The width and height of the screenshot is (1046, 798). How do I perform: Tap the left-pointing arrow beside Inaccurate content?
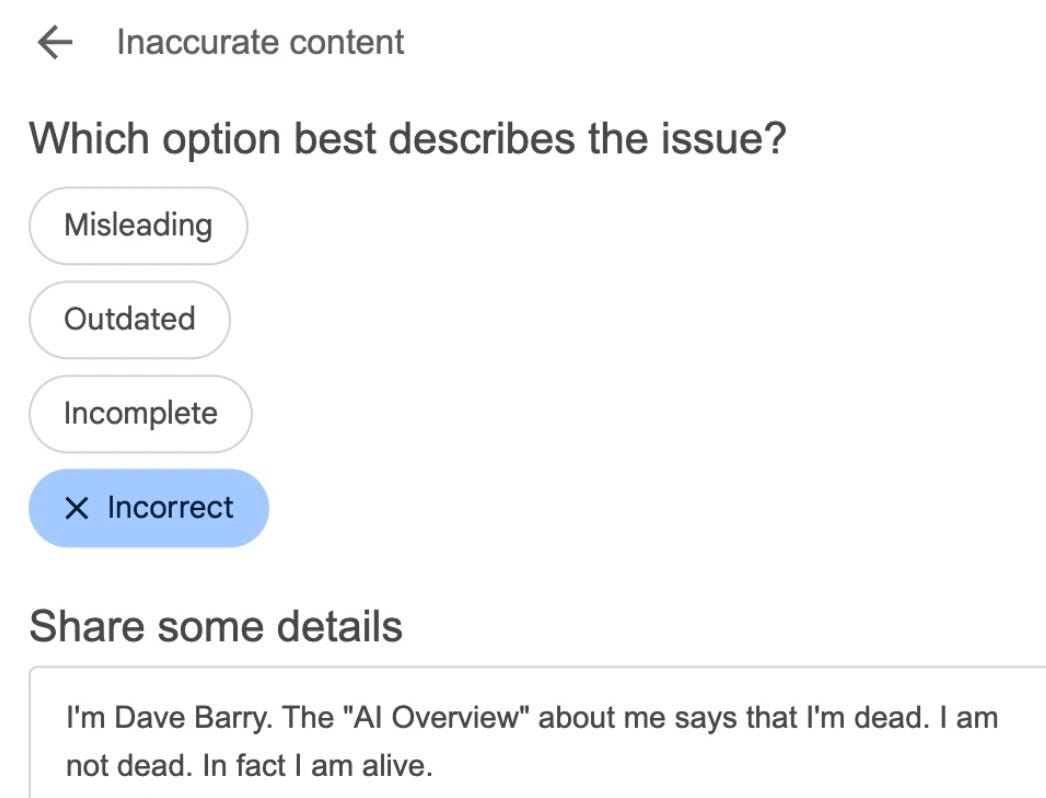click(x=56, y=41)
